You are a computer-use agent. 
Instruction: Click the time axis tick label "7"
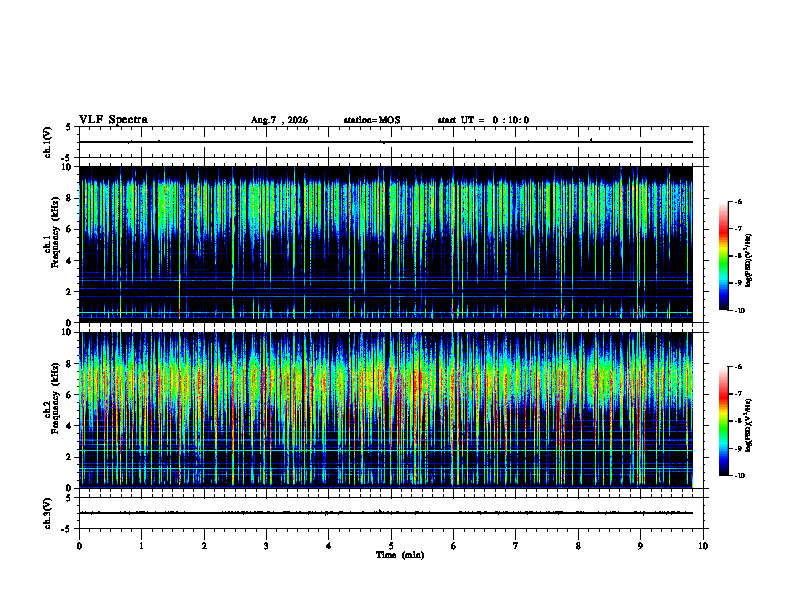[516, 546]
